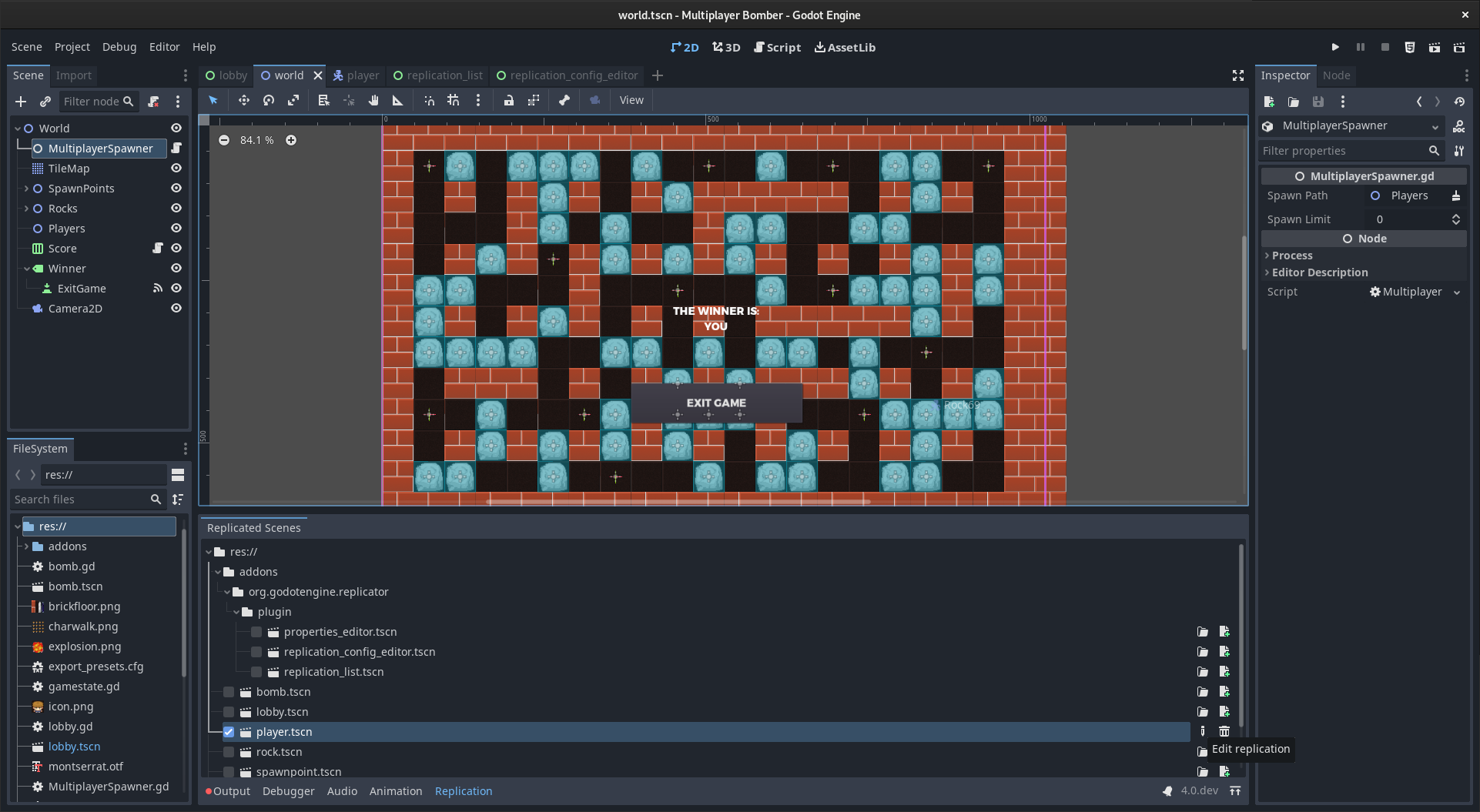Hide the TileMap node

coord(176,168)
